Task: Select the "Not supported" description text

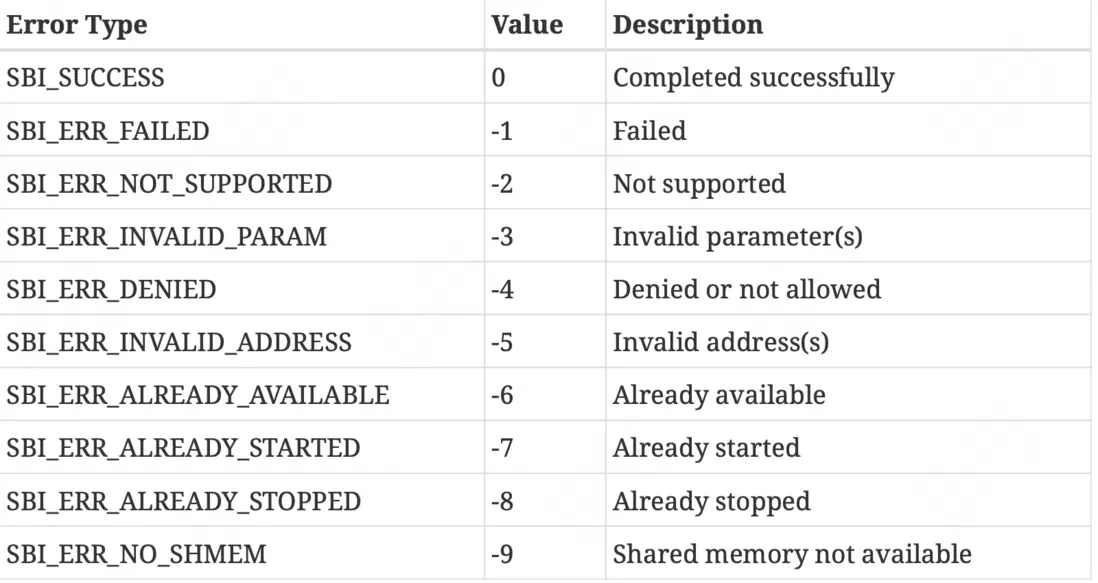Action: tap(699, 184)
